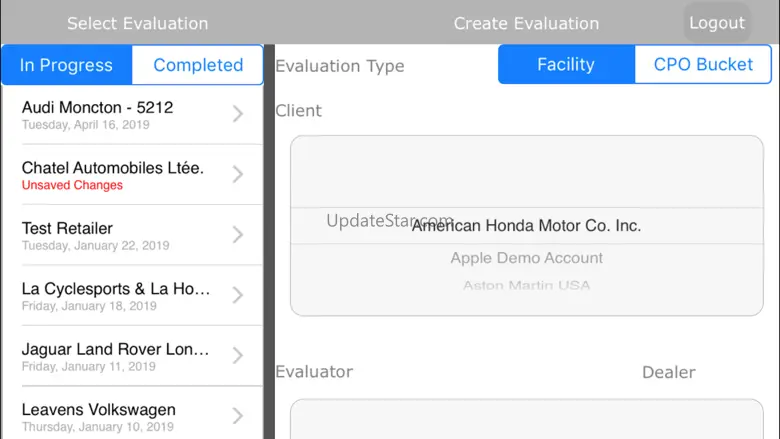Show Completed evaluations

tap(198, 65)
